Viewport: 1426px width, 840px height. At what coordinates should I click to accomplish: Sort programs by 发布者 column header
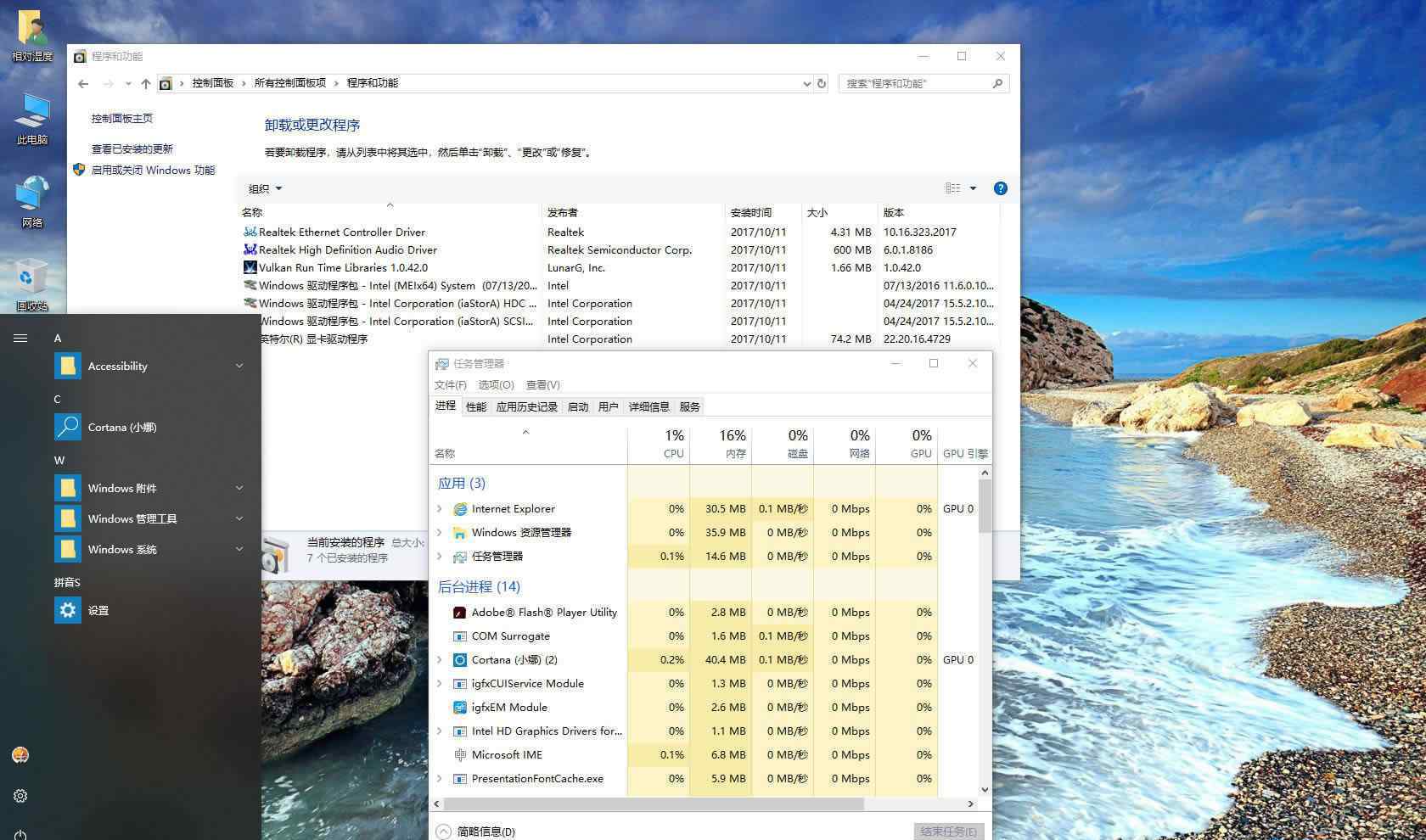(633, 212)
